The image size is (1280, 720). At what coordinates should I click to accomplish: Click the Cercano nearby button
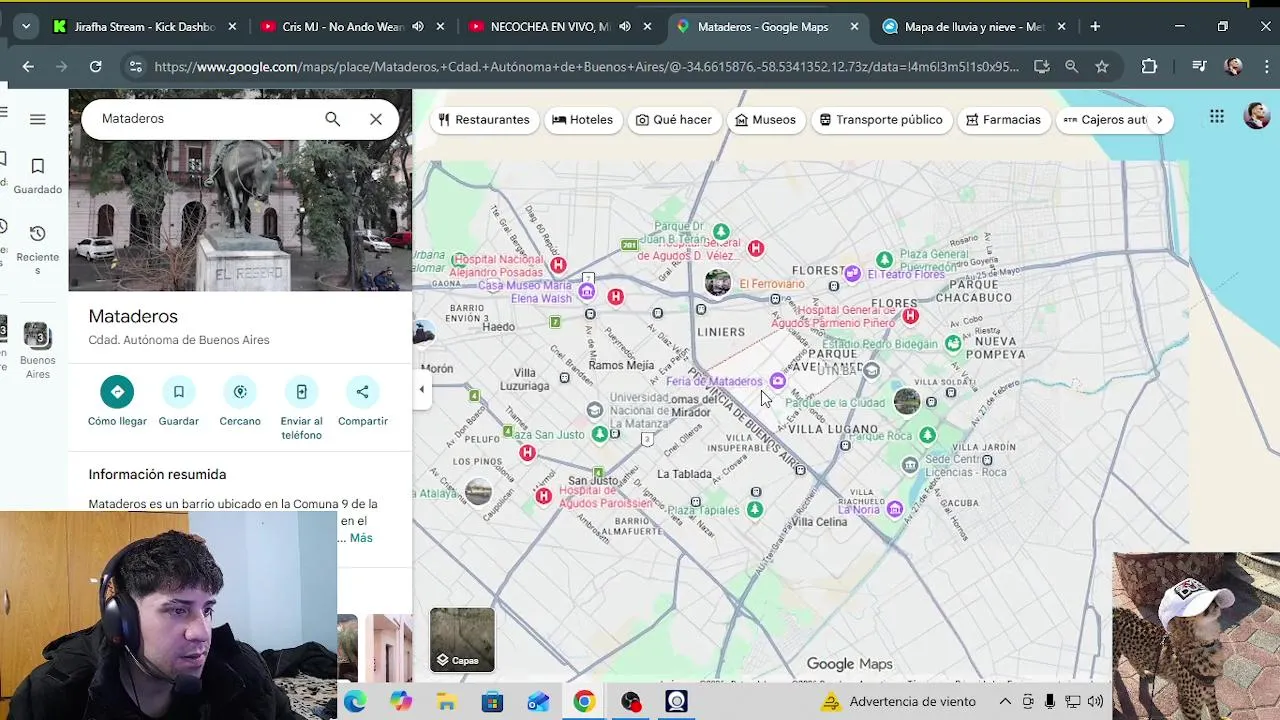pyautogui.click(x=240, y=401)
